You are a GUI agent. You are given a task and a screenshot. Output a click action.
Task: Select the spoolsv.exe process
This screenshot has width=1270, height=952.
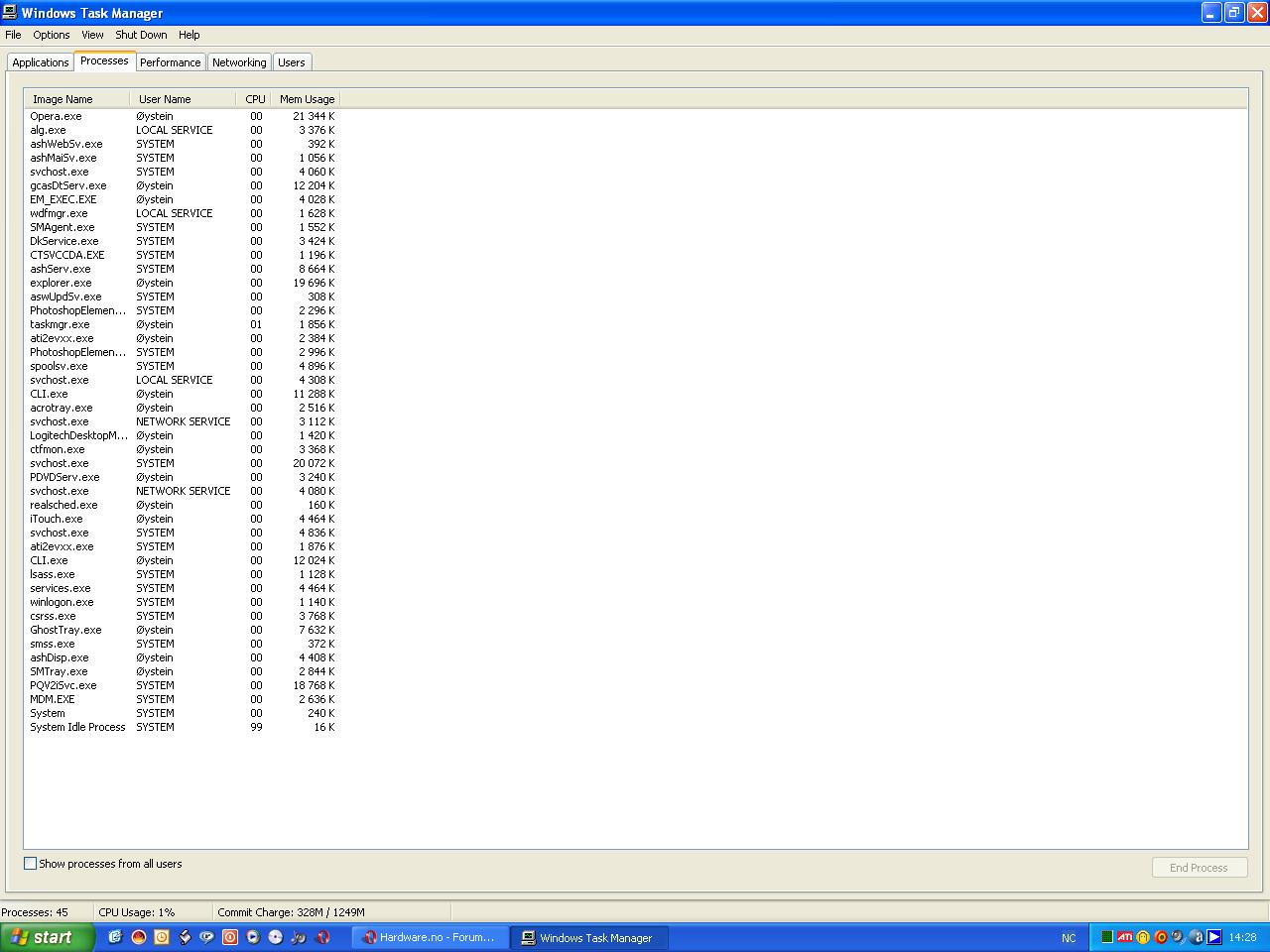(59, 366)
